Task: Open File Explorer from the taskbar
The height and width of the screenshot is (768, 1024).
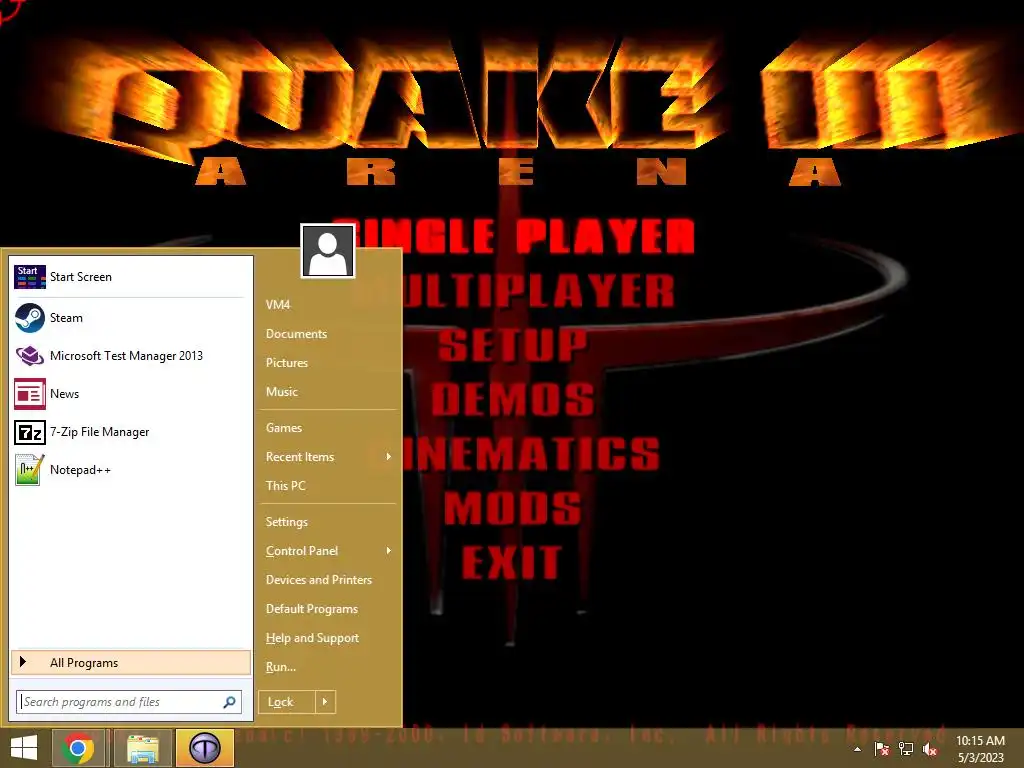Action: (x=143, y=748)
